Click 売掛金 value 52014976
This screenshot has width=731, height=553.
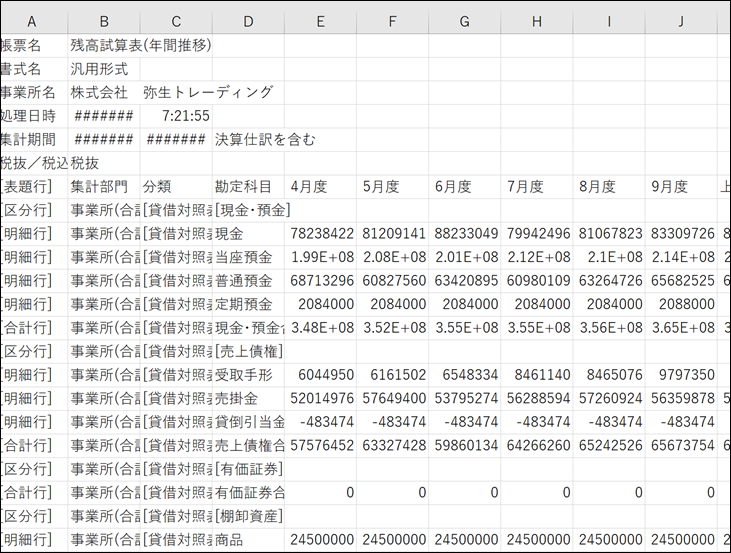tap(320, 398)
